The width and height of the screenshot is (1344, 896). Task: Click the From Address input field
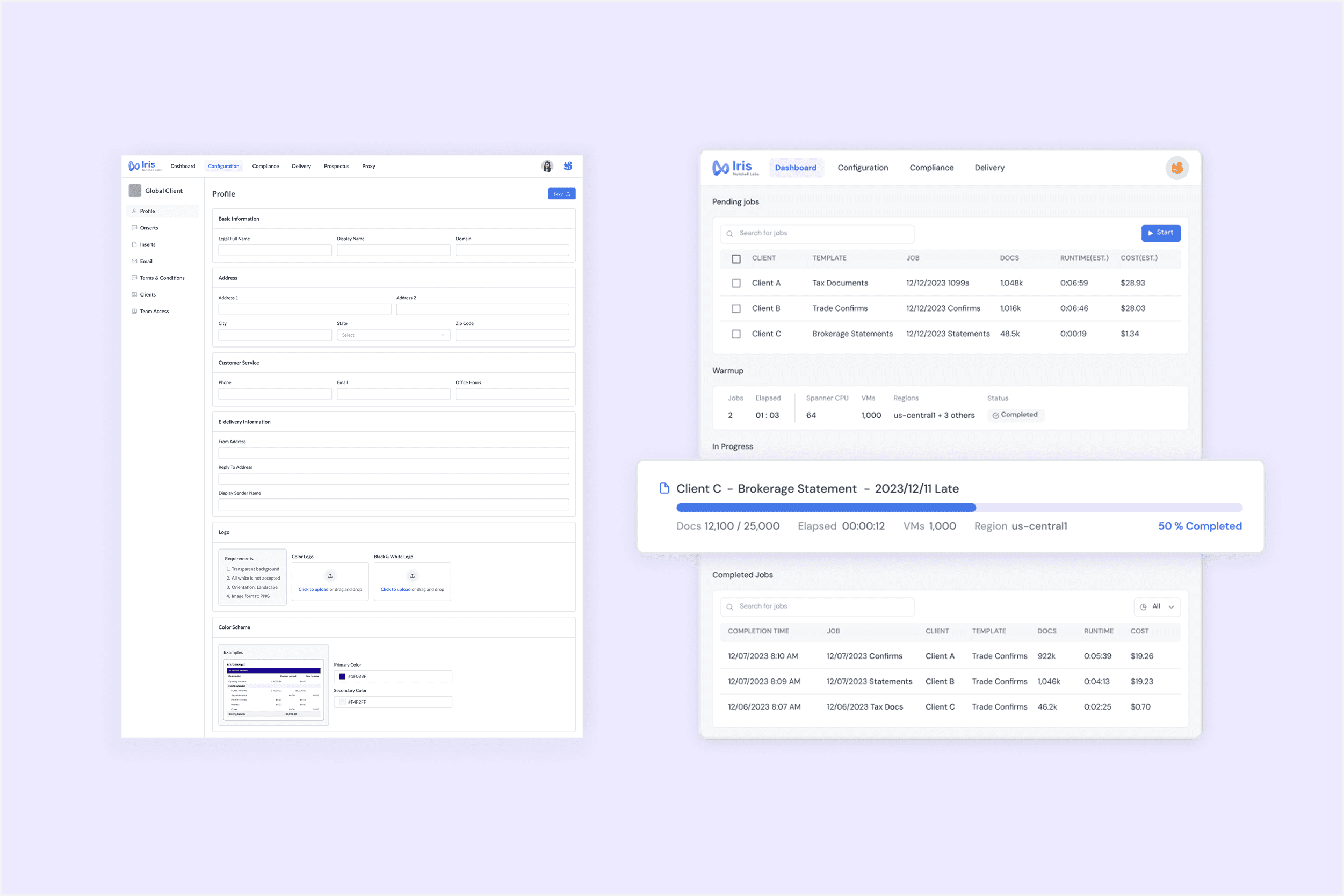tap(394, 453)
